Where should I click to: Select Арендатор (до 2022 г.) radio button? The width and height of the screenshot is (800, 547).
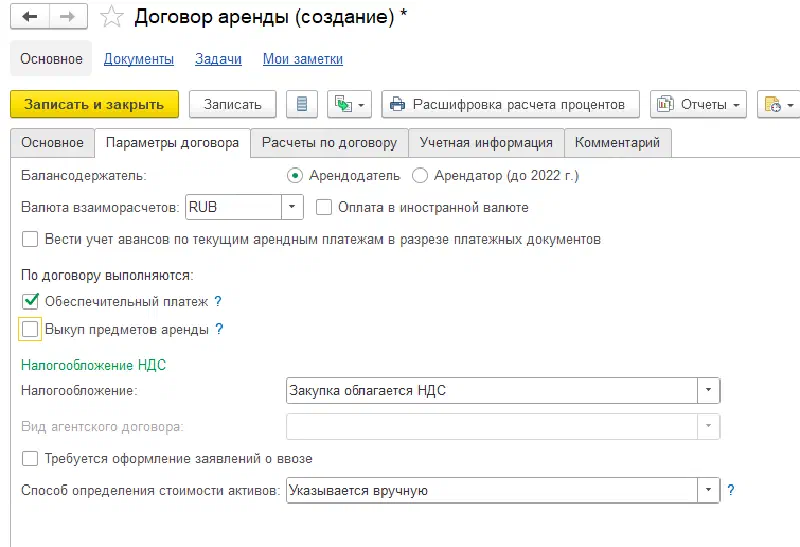tap(420, 176)
